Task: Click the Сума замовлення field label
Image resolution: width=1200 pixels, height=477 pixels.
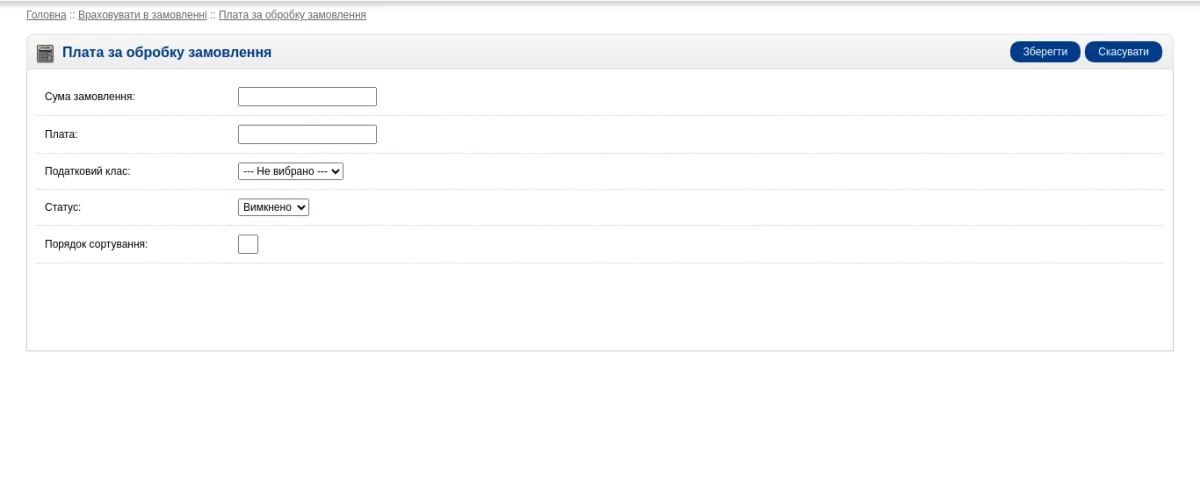Action: tap(90, 97)
